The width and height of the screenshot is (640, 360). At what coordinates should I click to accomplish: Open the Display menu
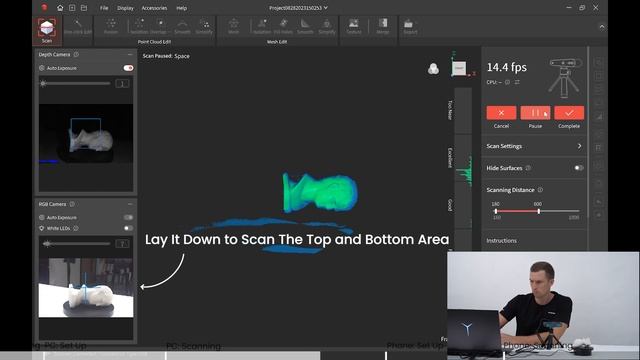click(x=125, y=8)
